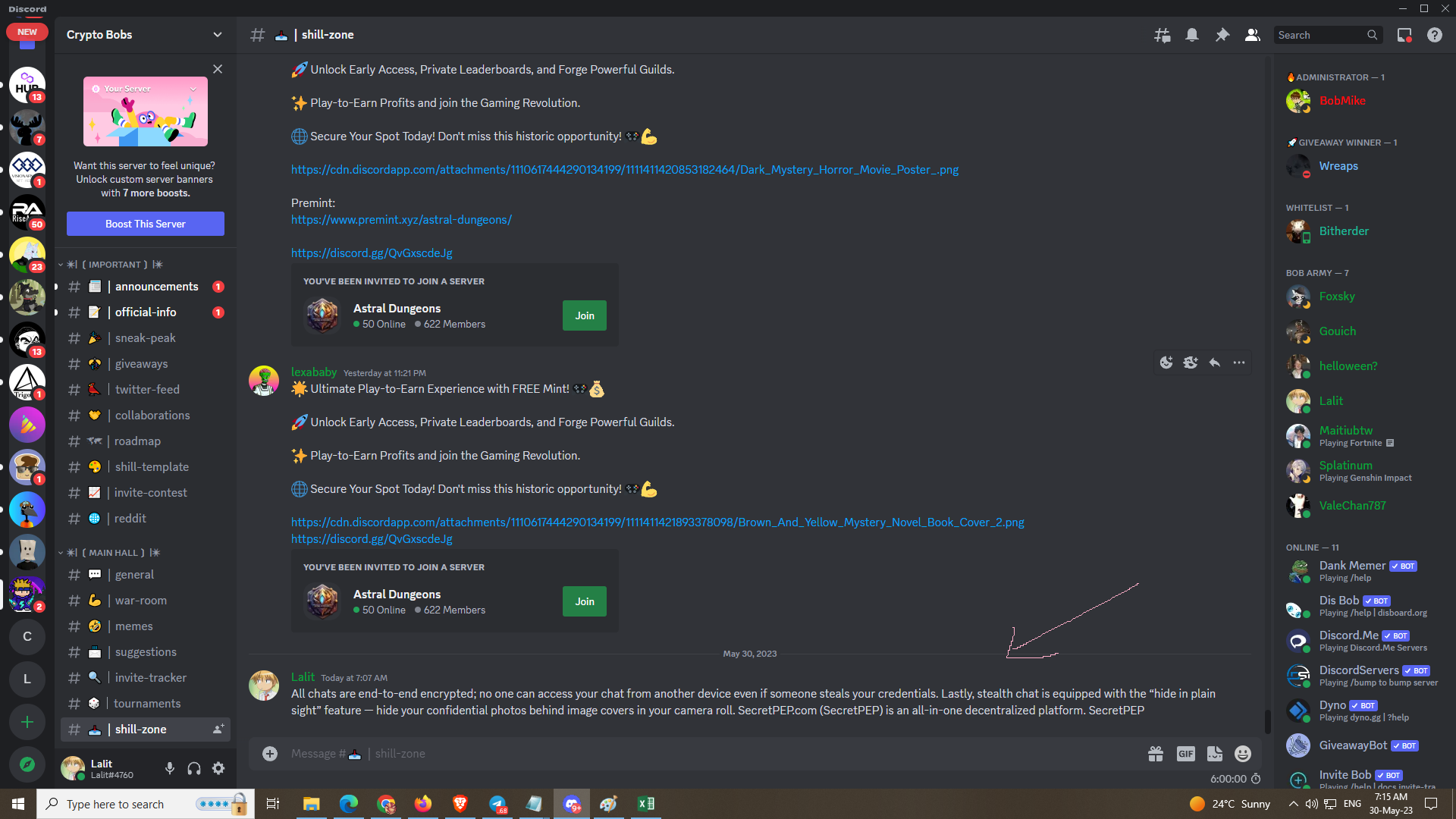Click the lexababy username

[x=314, y=372]
